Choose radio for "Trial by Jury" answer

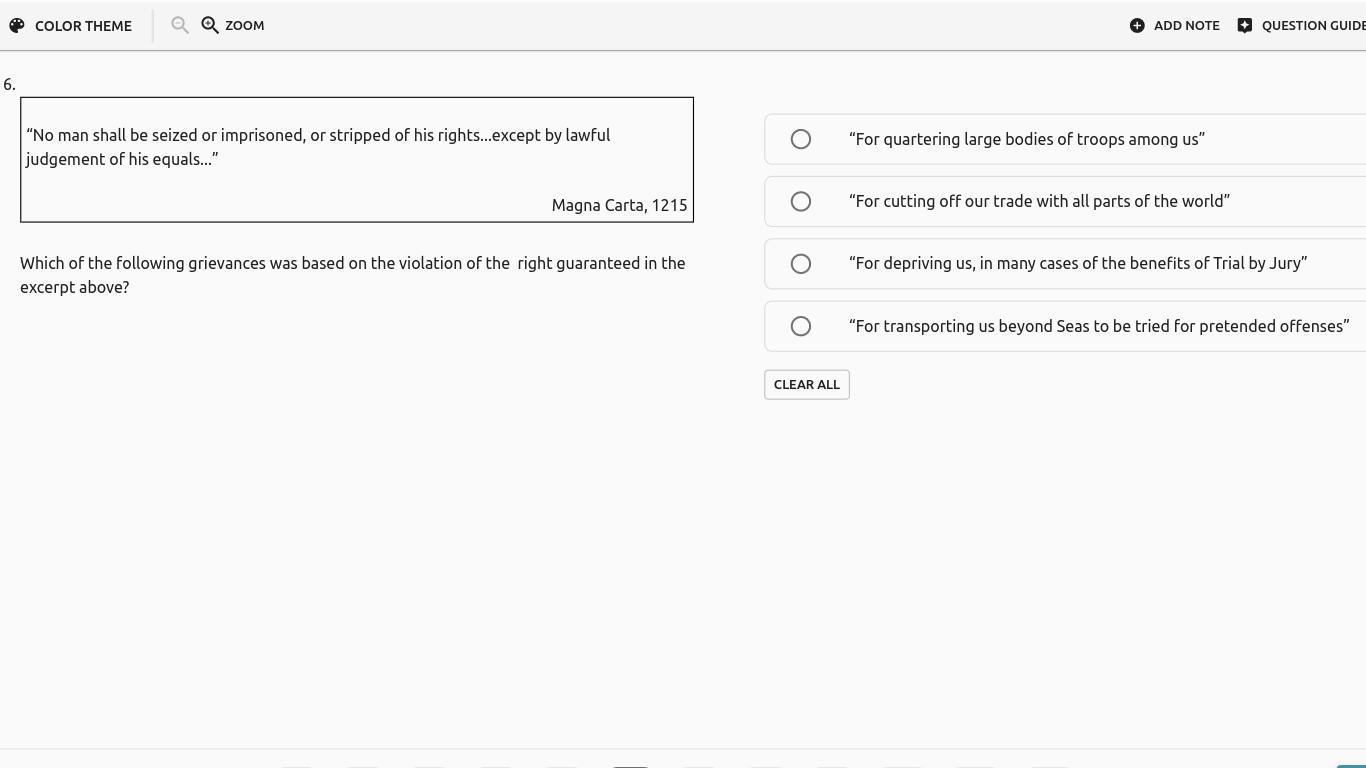click(801, 264)
